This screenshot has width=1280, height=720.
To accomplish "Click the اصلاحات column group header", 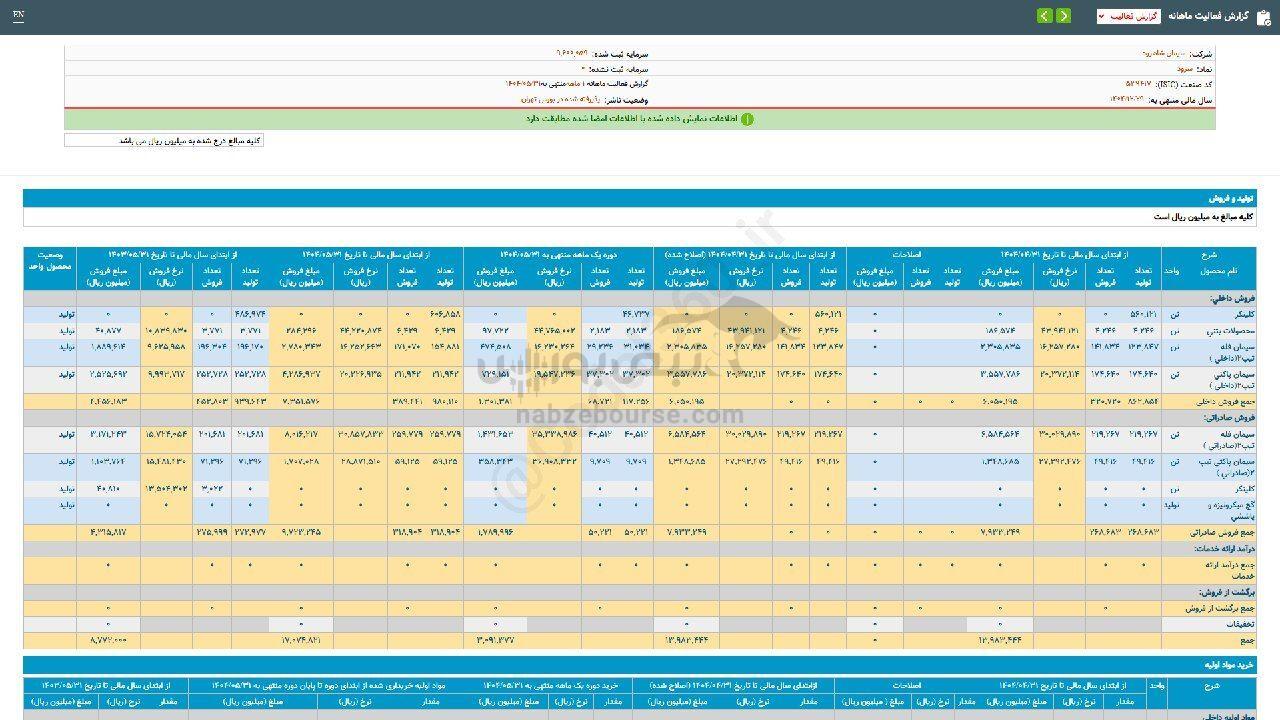I will [907, 255].
